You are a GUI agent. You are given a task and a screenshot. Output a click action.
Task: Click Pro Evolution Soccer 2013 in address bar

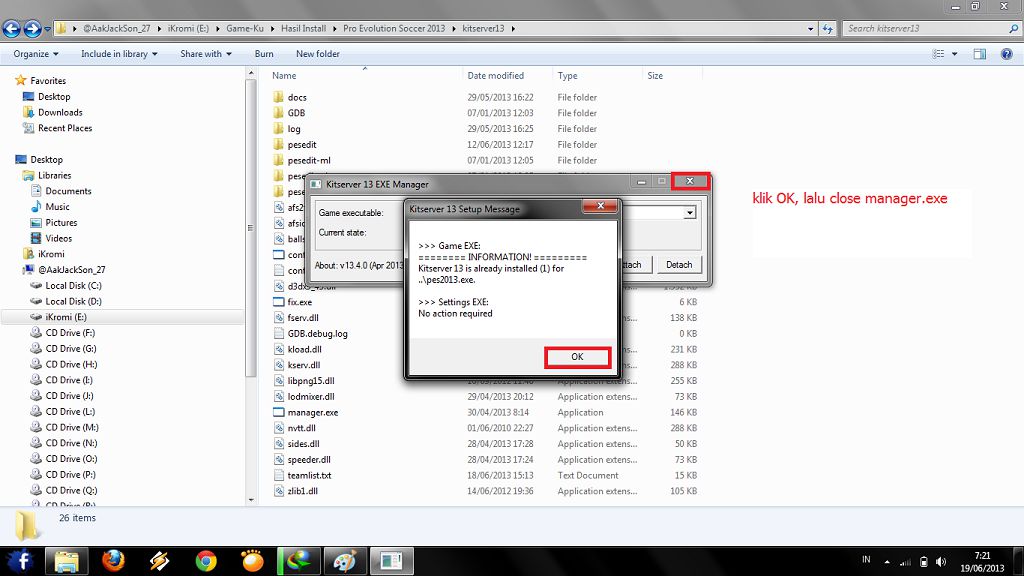click(x=394, y=29)
